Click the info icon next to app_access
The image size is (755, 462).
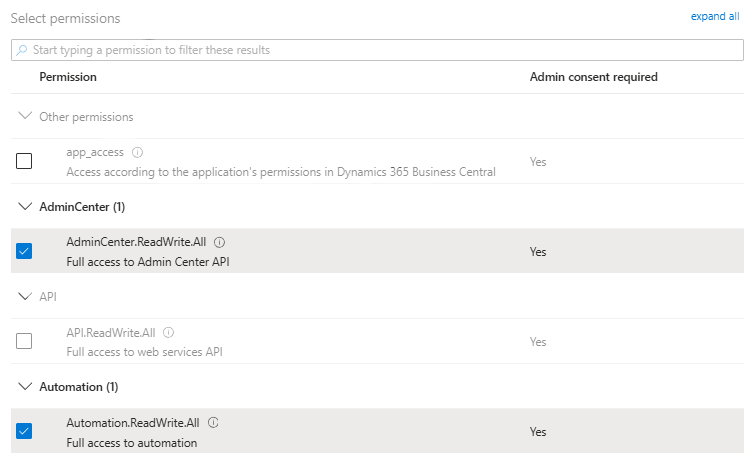click(x=137, y=152)
